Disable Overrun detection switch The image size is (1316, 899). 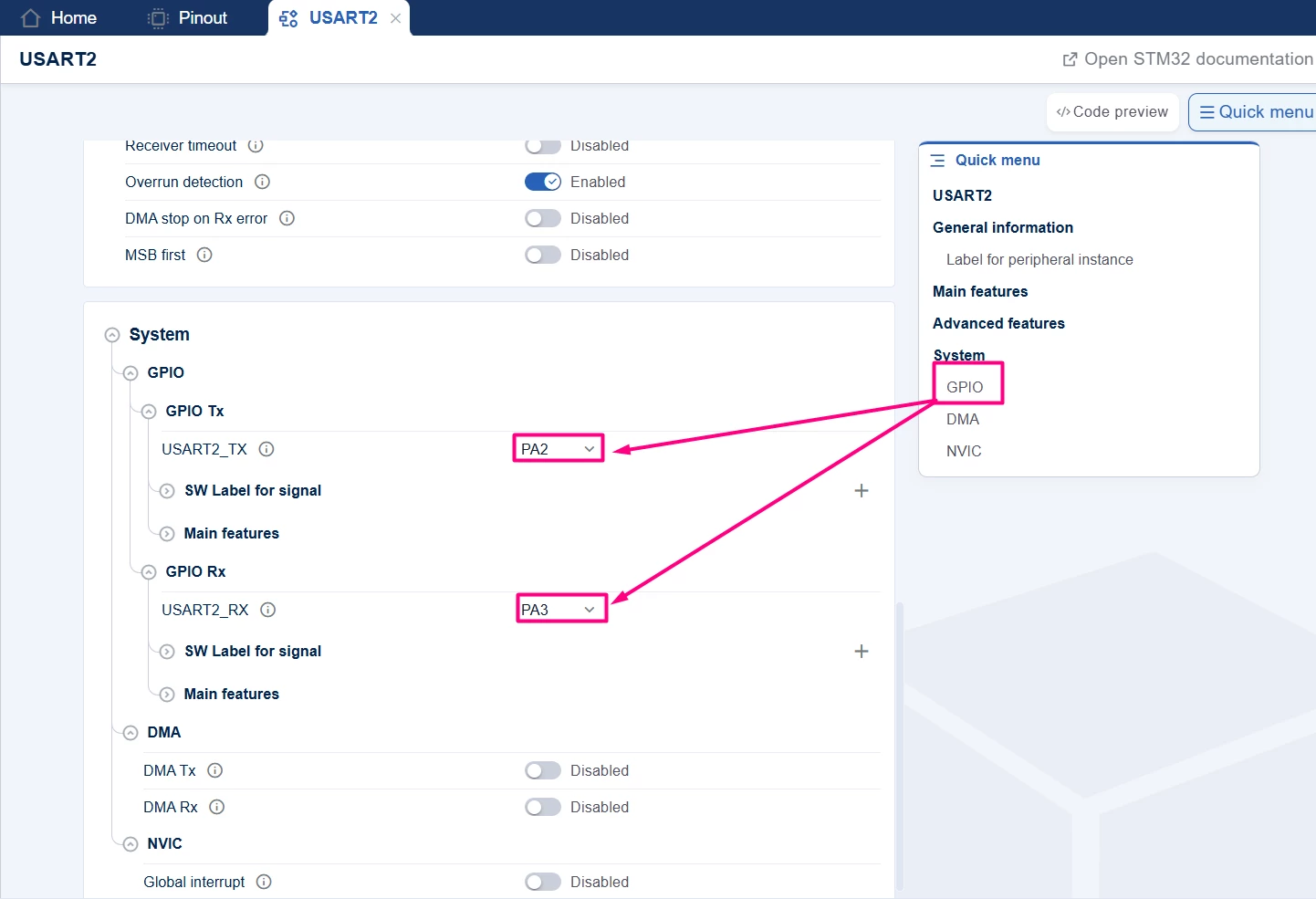tap(543, 182)
